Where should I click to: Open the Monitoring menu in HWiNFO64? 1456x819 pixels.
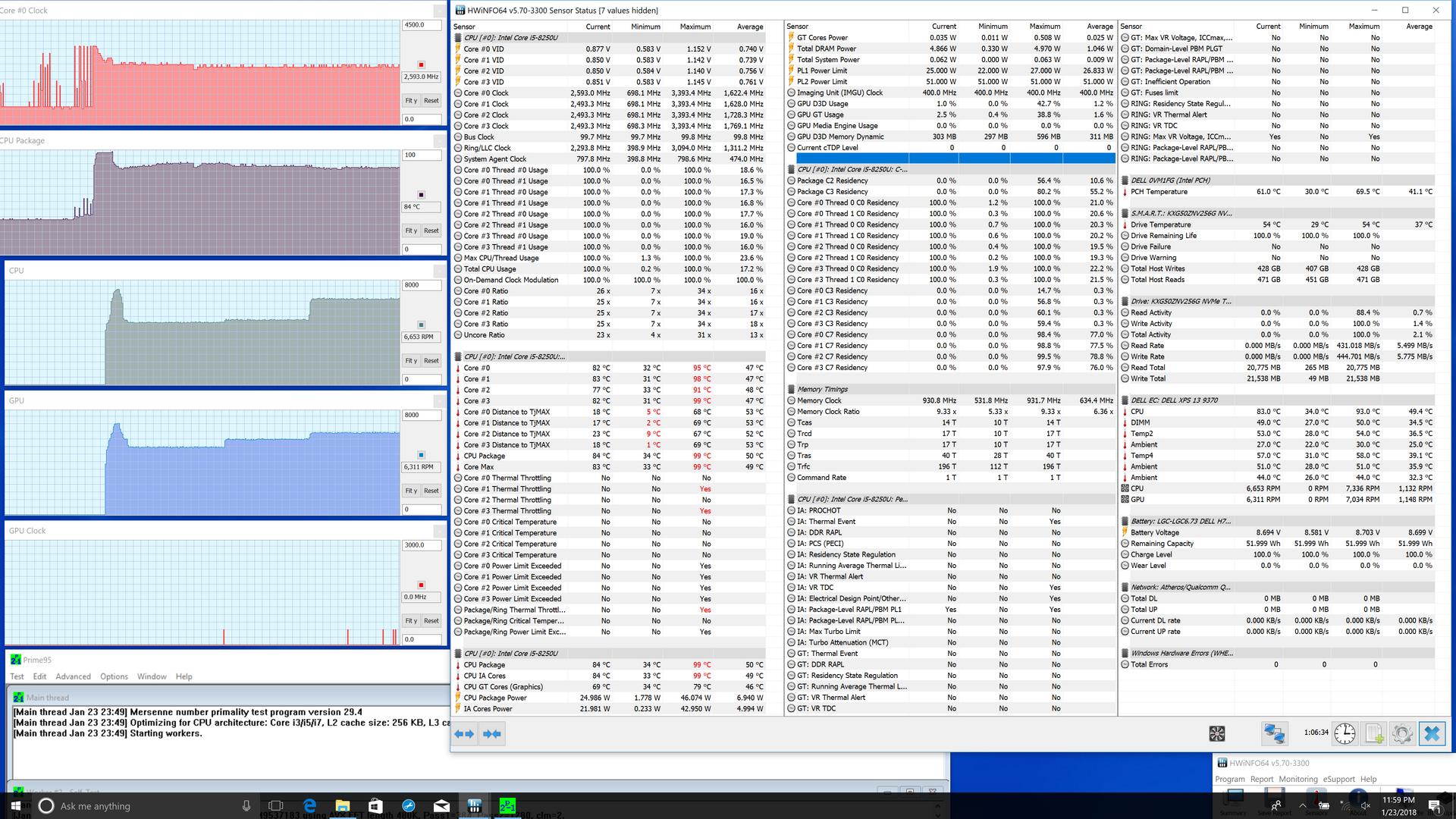[1298, 779]
